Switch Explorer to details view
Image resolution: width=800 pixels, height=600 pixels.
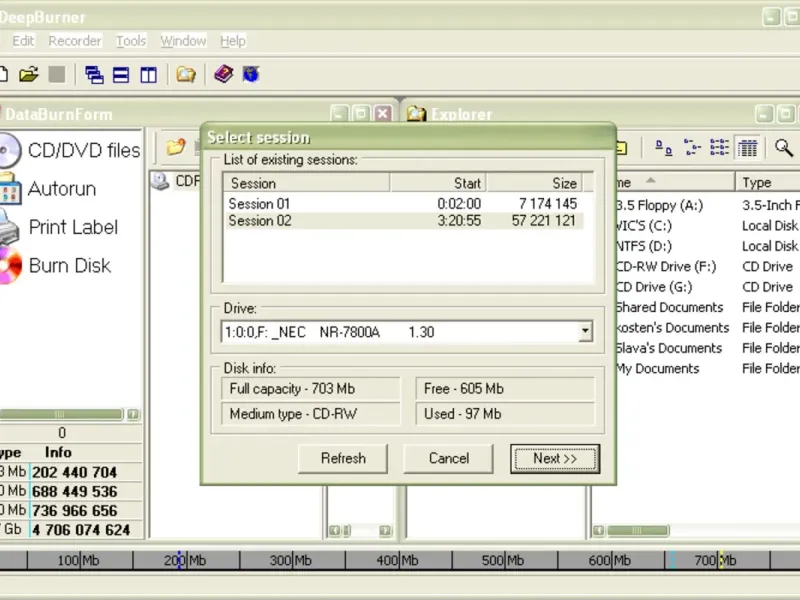(x=747, y=148)
